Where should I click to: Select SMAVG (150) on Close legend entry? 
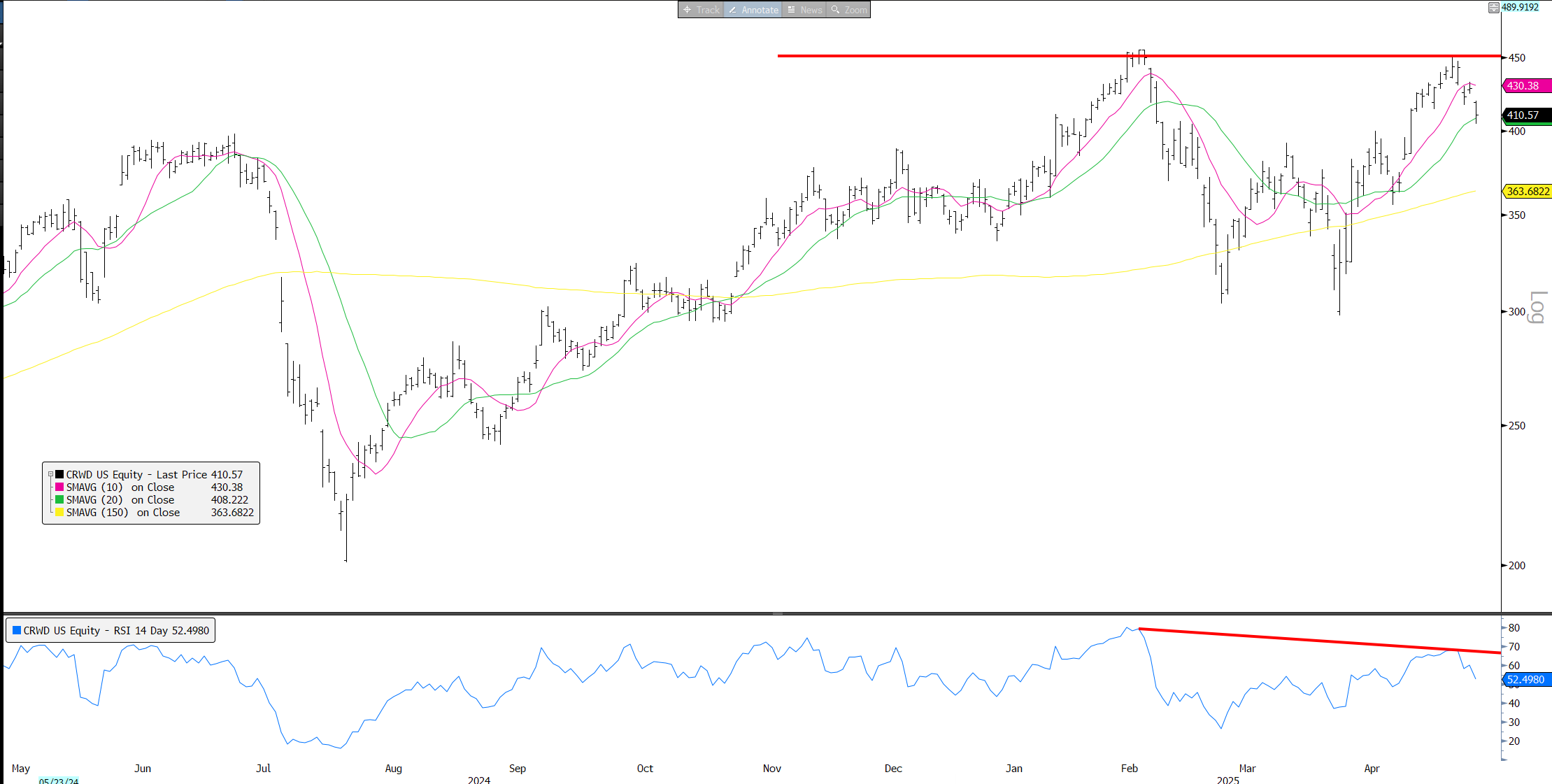(123, 512)
